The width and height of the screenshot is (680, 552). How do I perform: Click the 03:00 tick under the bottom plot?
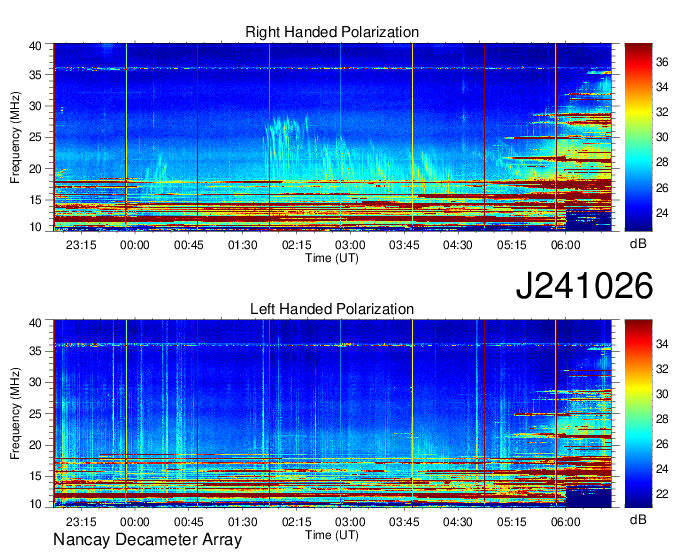[x=350, y=522]
